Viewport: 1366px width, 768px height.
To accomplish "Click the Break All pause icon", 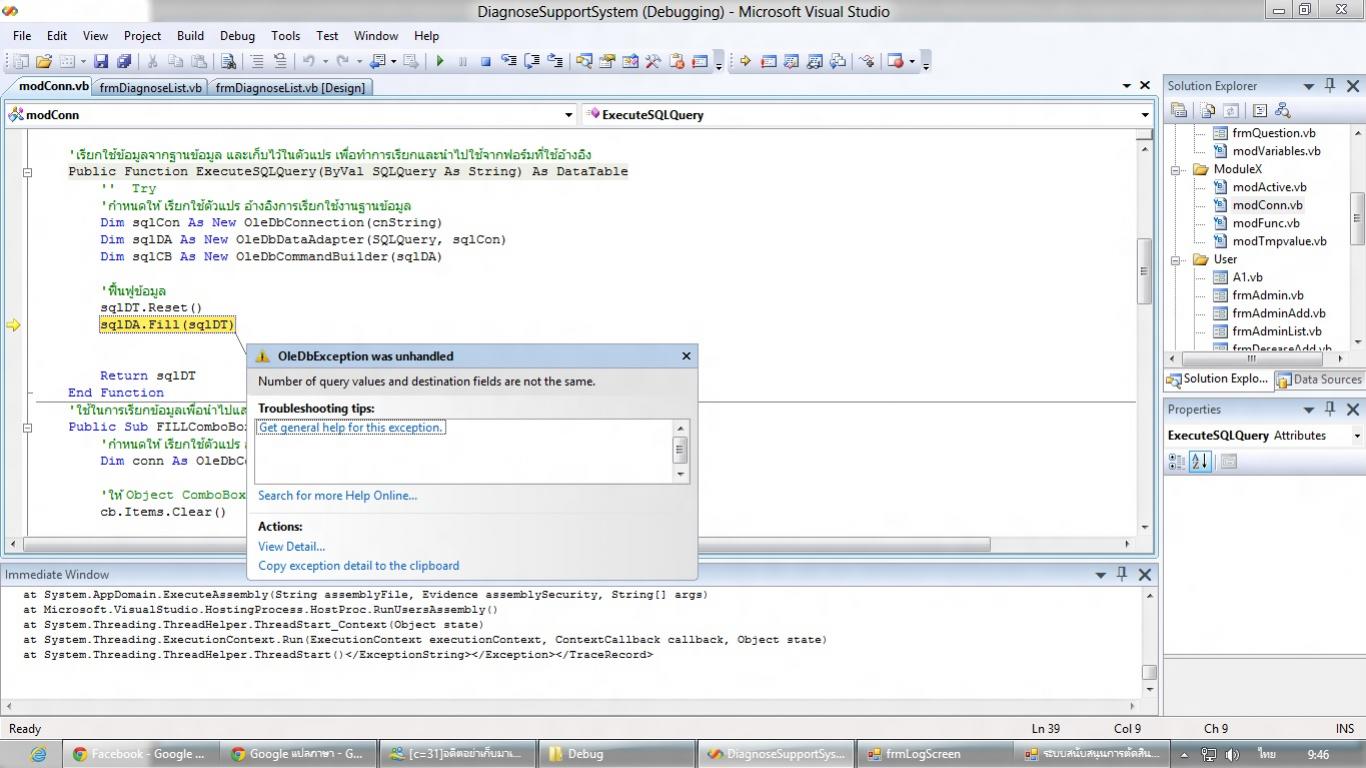I will (462, 61).
